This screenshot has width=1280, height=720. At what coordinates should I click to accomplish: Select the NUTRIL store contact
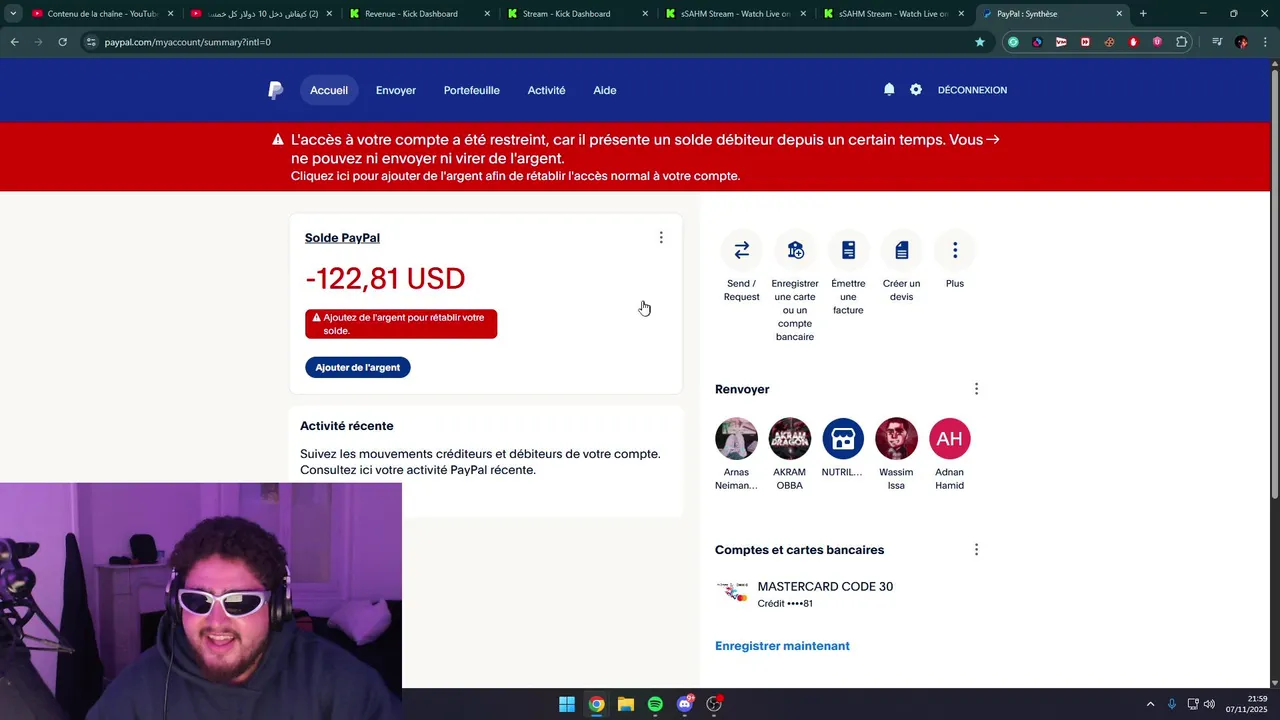point(843,438)
